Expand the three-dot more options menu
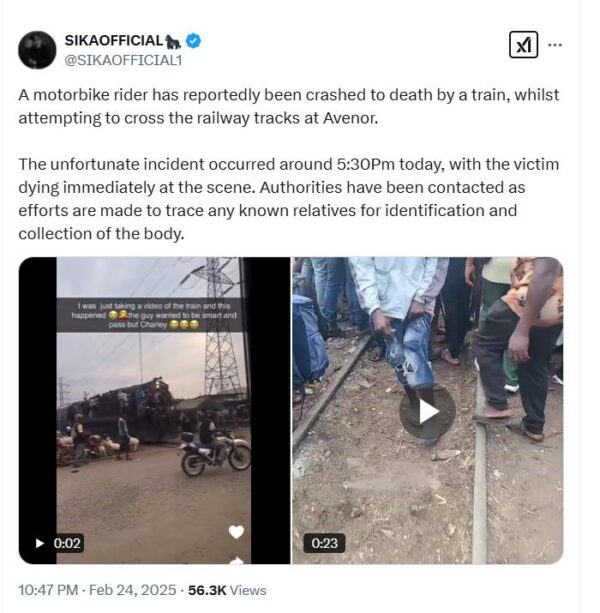Screen dimensions: 600x613 [556, 45]
